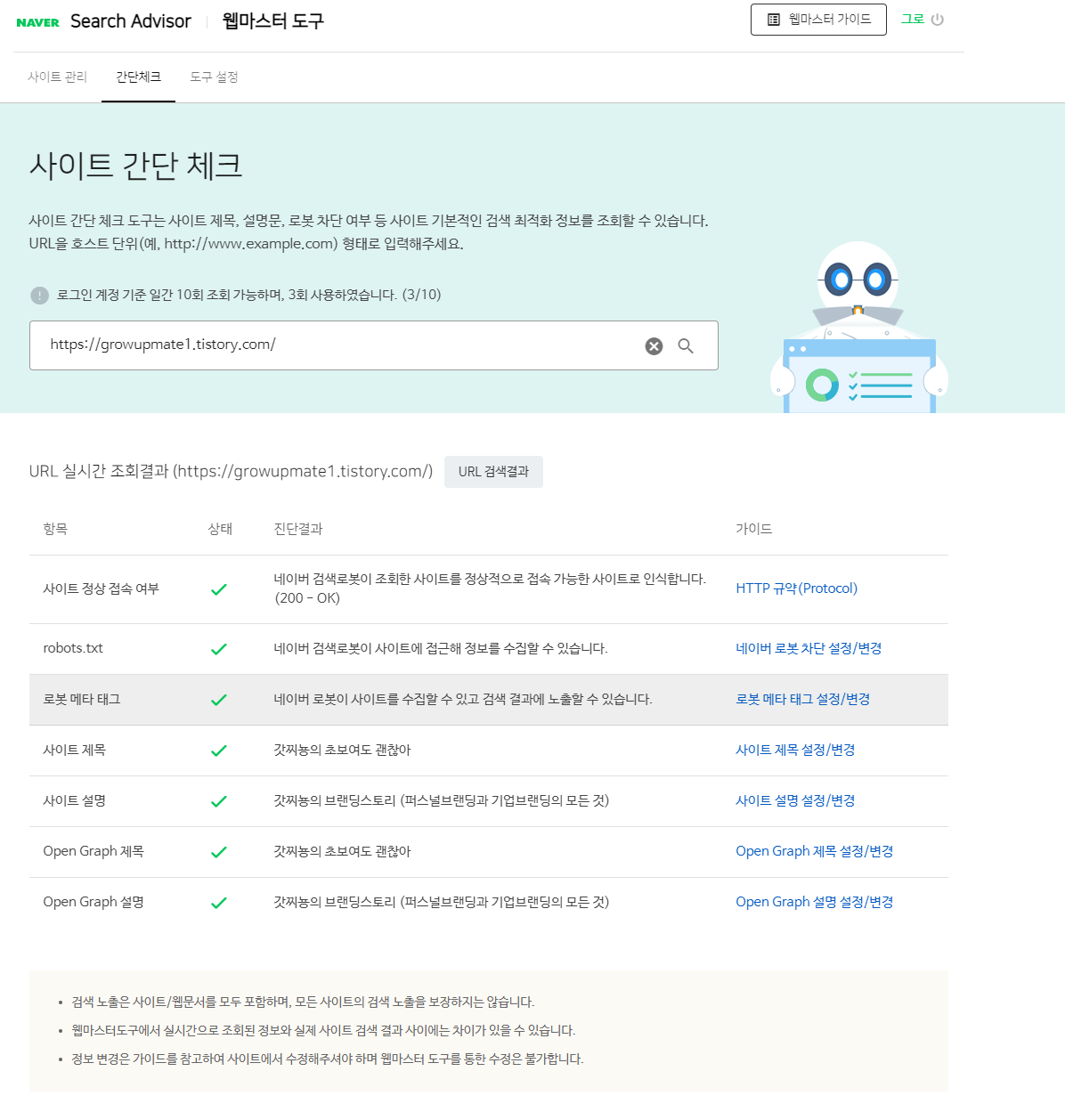
Task: Click the 사이트 간단 체크 page heading
Action: tap(135, 166)
